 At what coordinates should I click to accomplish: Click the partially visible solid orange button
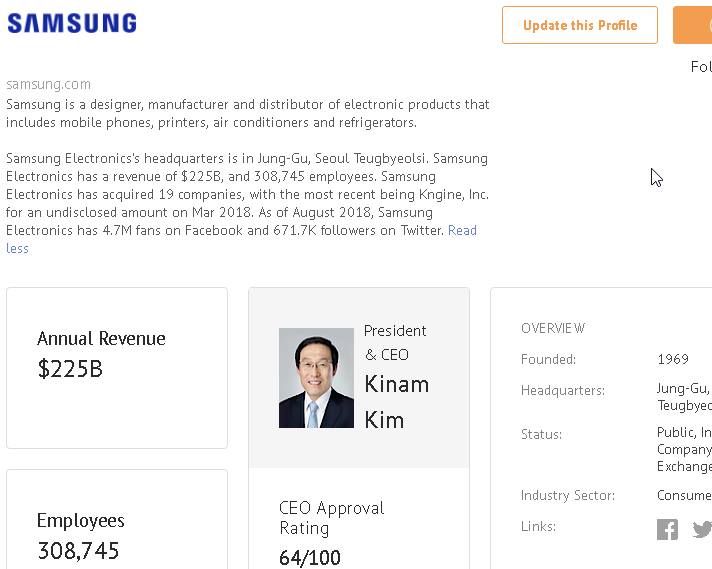click(x=693, y=25)
